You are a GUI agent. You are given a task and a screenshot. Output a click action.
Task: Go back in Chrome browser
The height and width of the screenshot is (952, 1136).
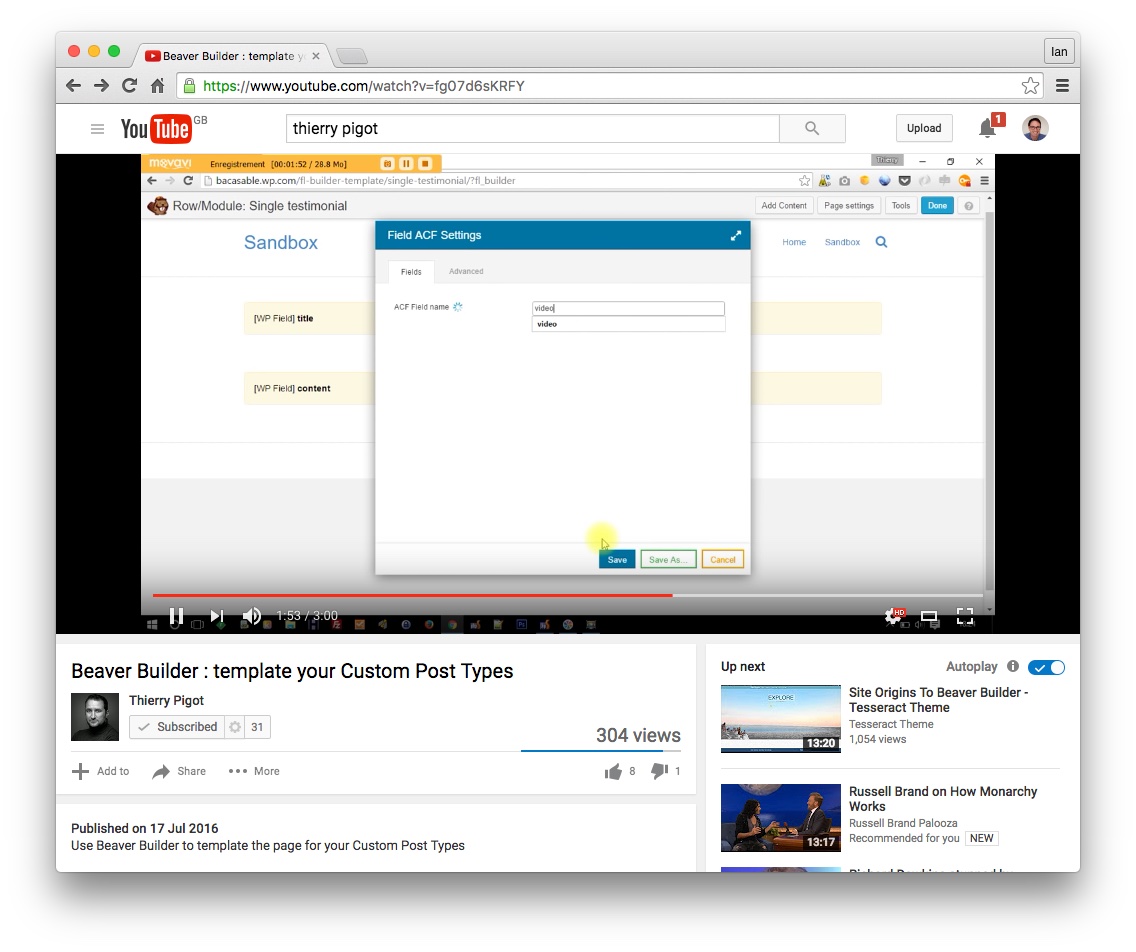click(73, 85)
